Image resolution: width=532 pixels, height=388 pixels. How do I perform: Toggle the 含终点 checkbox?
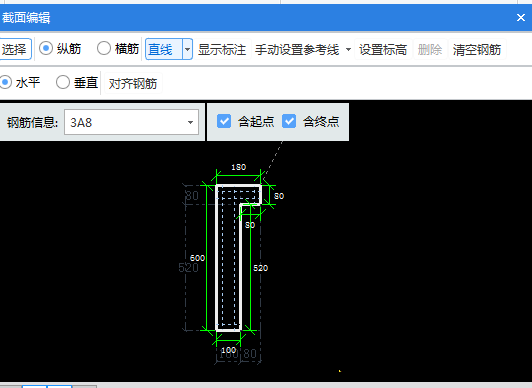point(289,121)
